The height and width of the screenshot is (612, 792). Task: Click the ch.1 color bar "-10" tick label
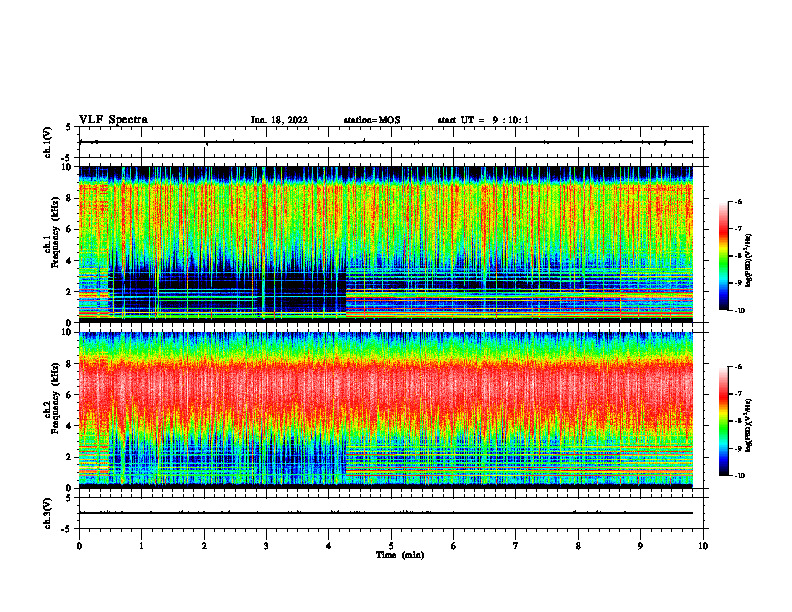coord(740,311)
